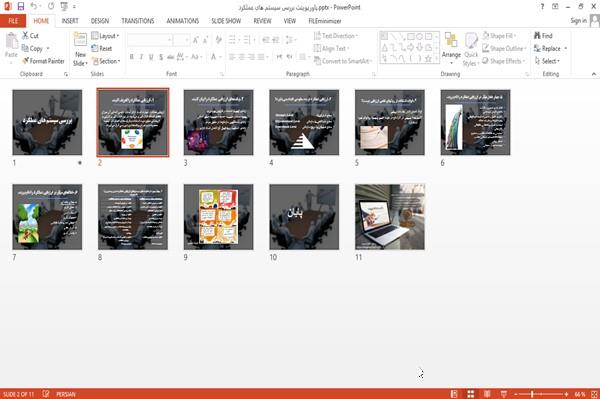Click PERSIAN language indicator

[x=66, y=394]
